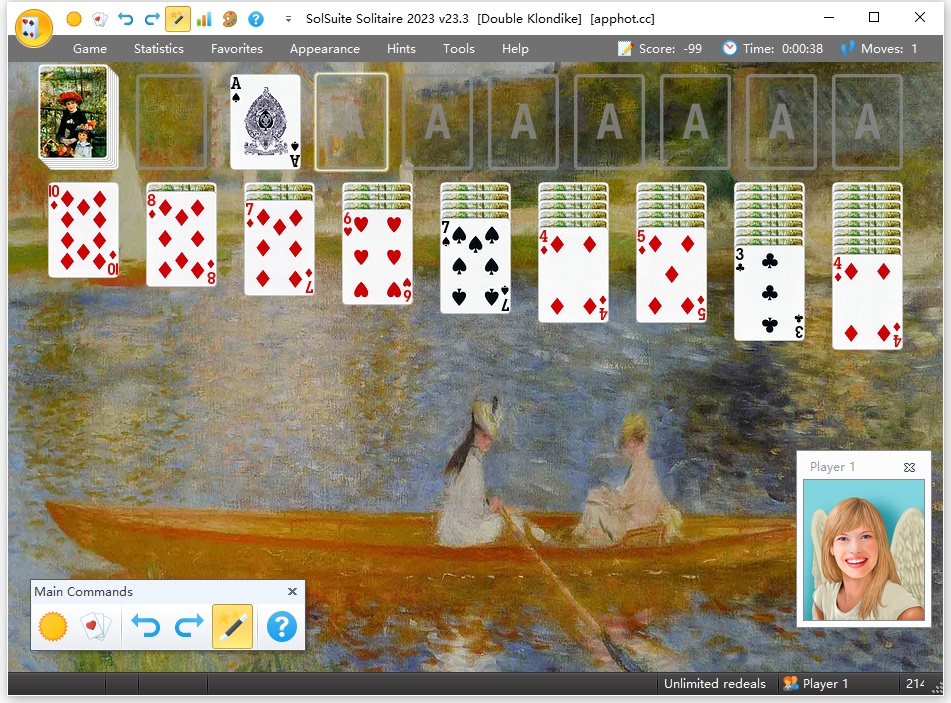Image resolution: width=951 pixels, height=703 pixels.
Task: Click the Moves: 1 readout
Action: click(x=889, y=49)
